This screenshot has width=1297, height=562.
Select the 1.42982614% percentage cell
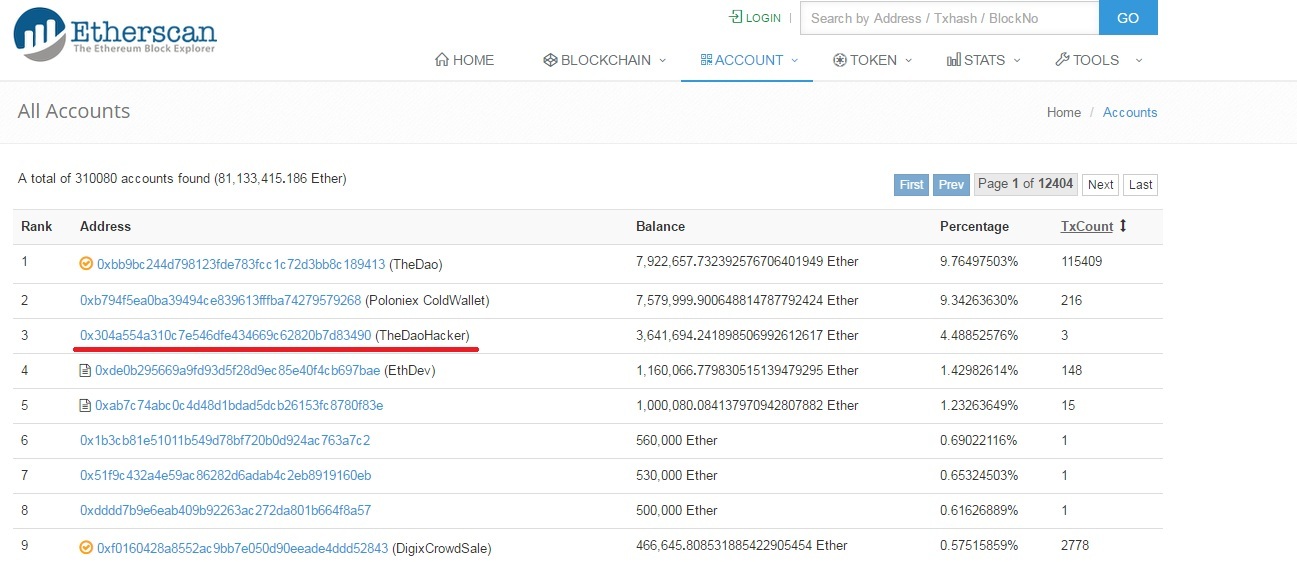pyautogui.click(x=979, y=370)
